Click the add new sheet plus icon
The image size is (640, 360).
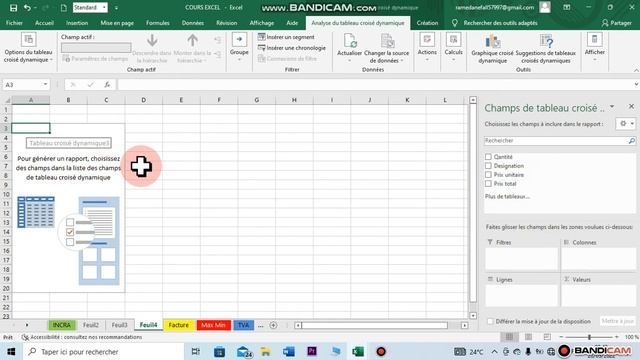coord(273,325)
